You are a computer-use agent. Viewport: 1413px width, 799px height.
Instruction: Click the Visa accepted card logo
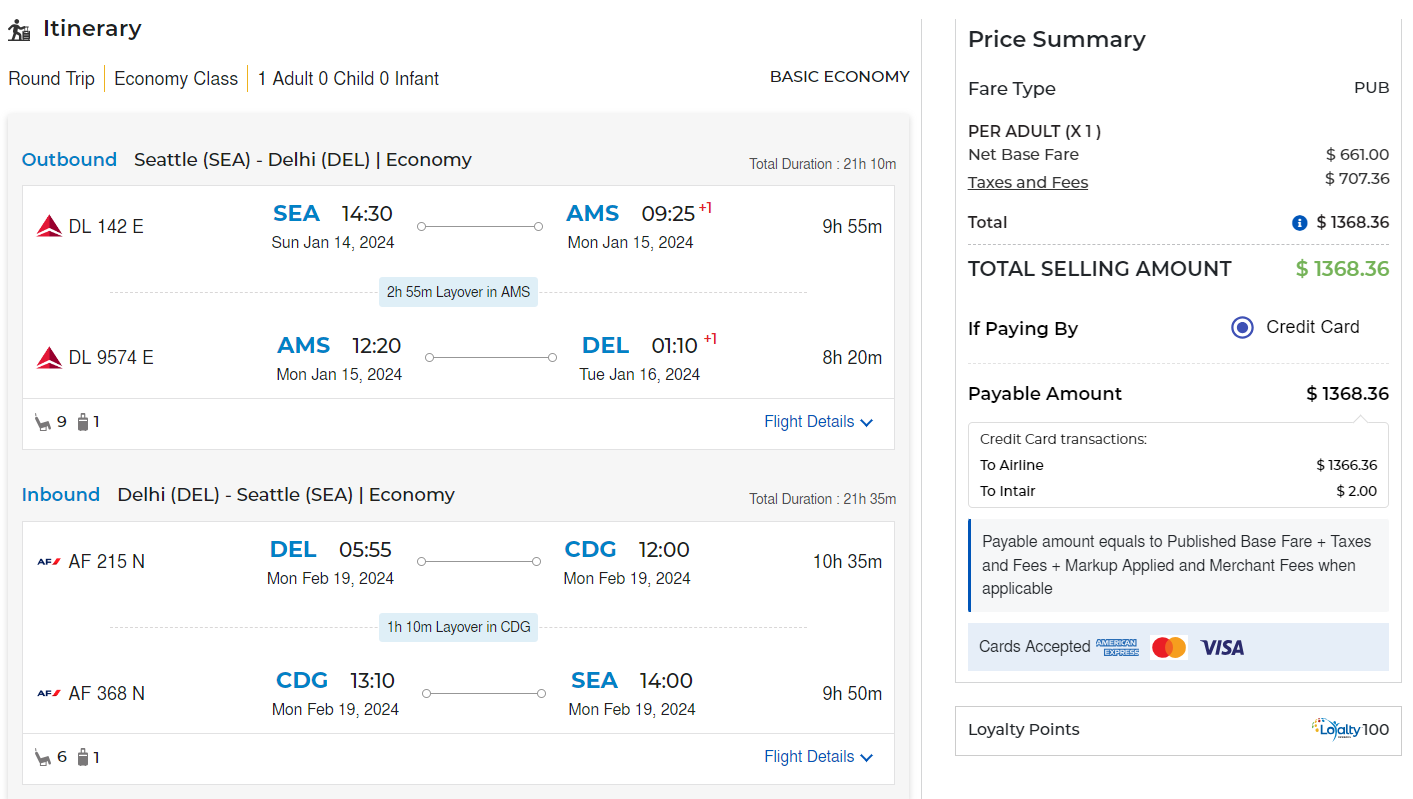1222,647
